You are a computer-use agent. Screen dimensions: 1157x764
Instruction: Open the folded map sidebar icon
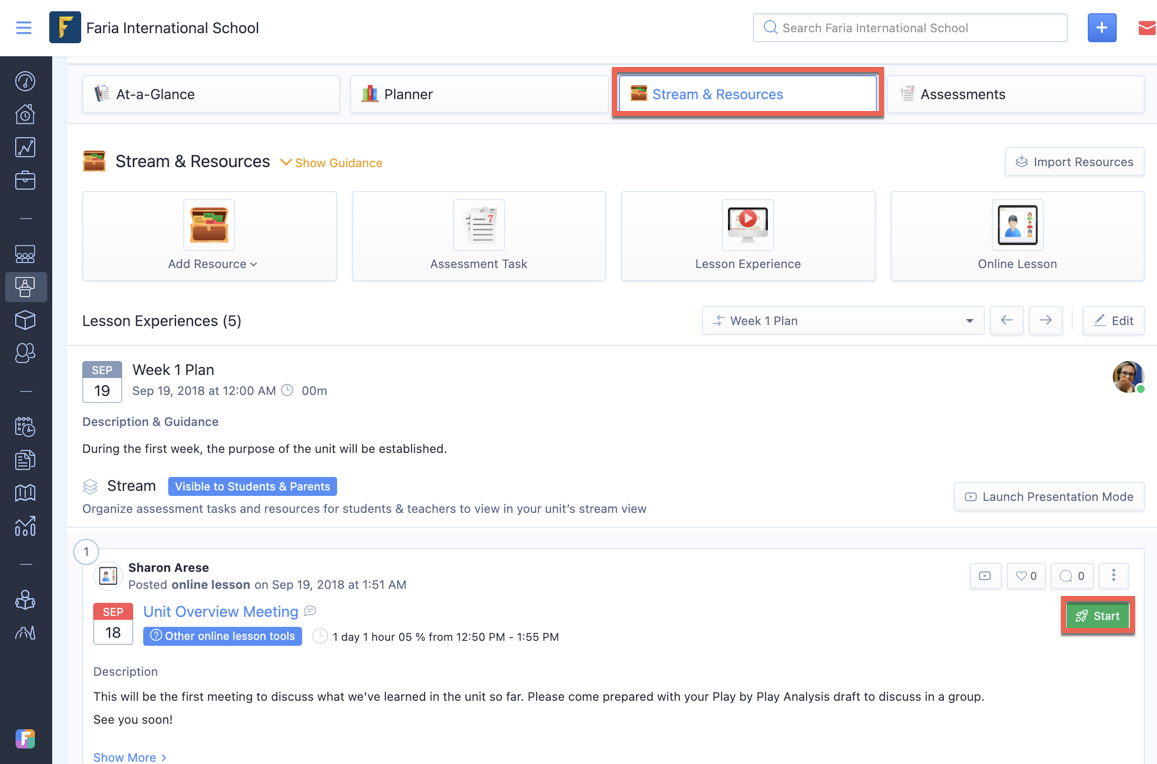coord(25,492)
